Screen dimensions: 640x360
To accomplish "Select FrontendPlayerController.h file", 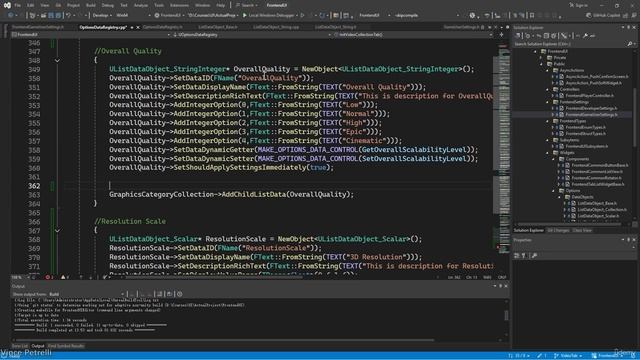I will click(x=589, y=96).
